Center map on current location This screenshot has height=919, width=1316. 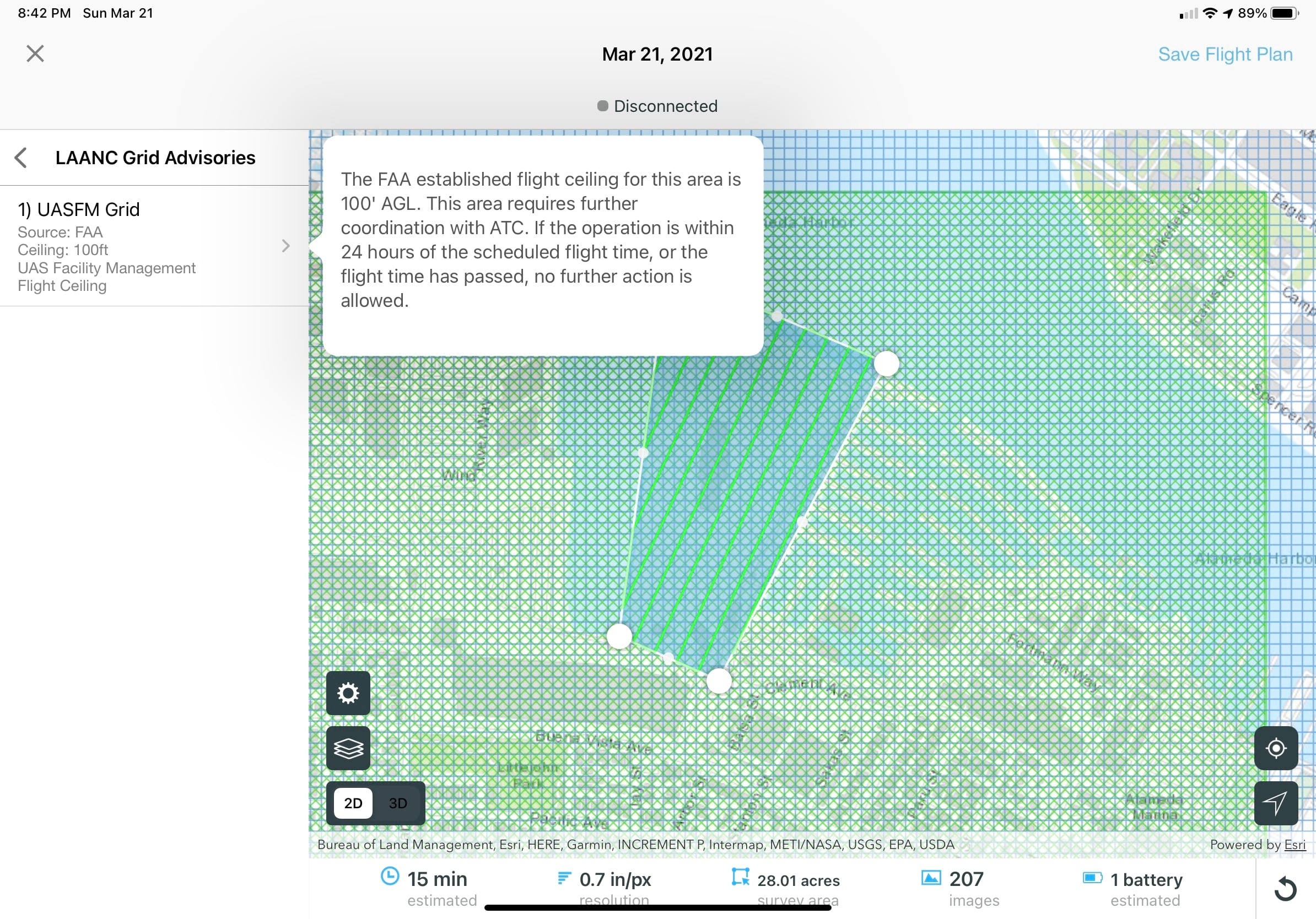[x=1276, y=748]
